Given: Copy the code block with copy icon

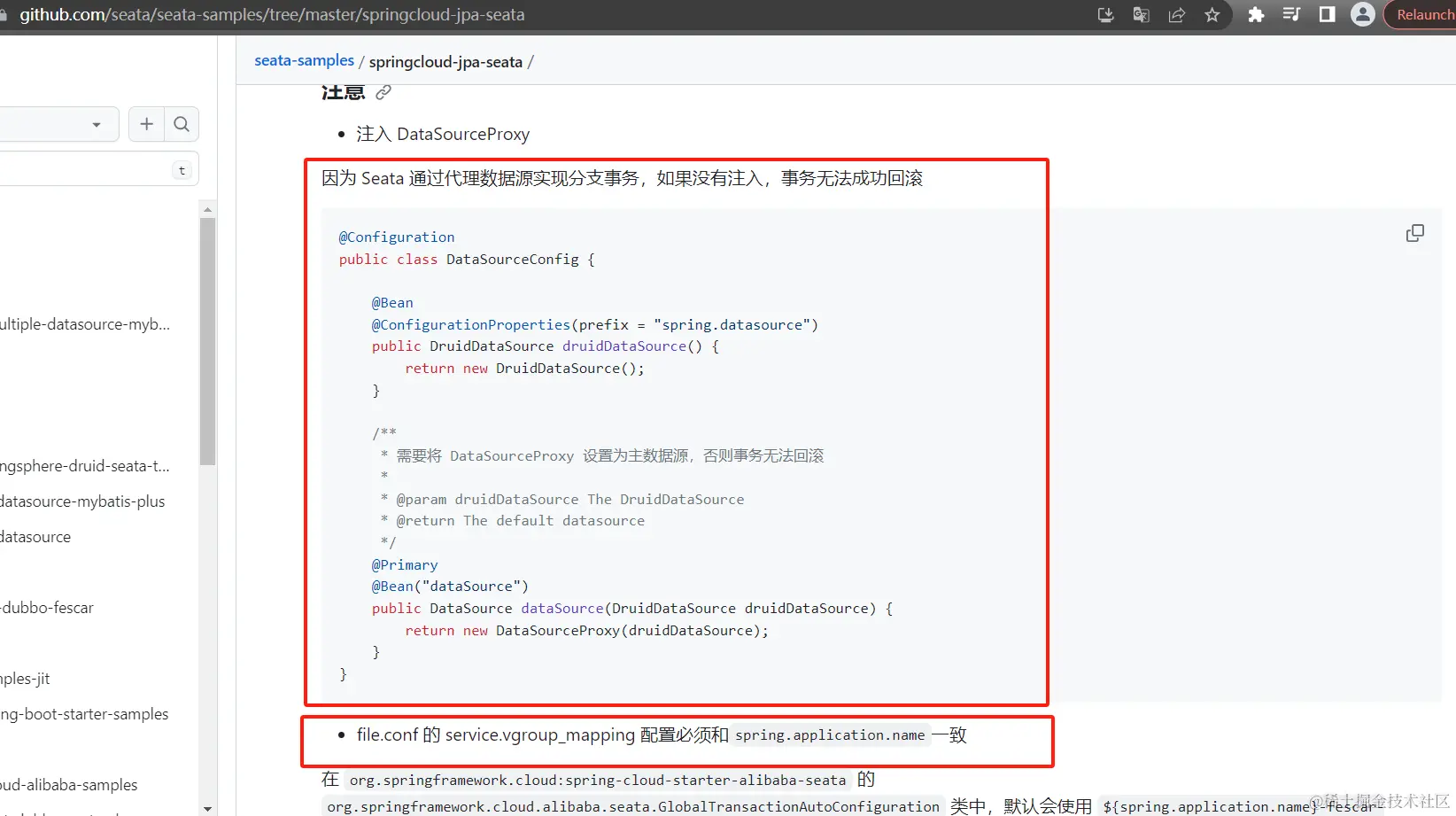Looking at the screenshot, I should [1415, 233].
